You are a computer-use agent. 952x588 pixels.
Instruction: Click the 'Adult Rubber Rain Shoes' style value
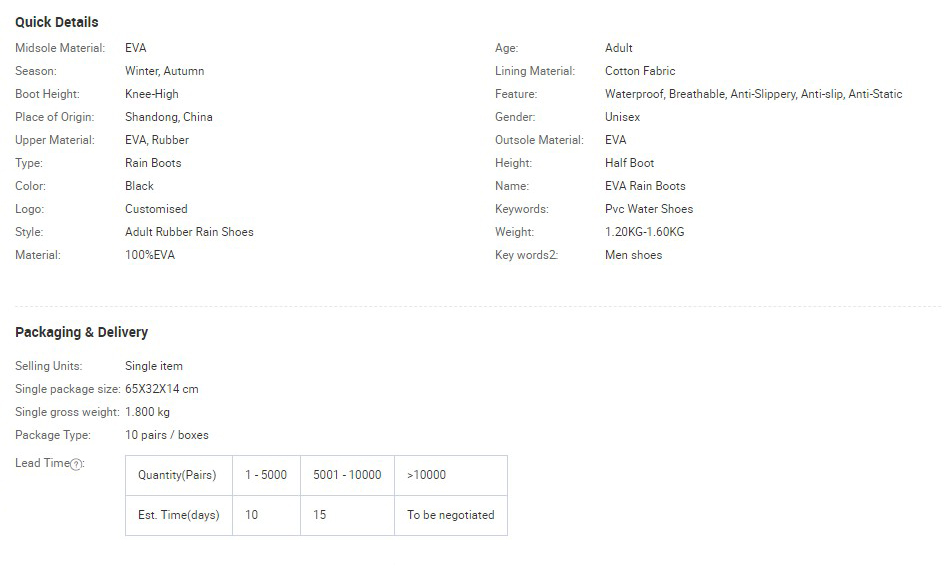coord(189,232)
